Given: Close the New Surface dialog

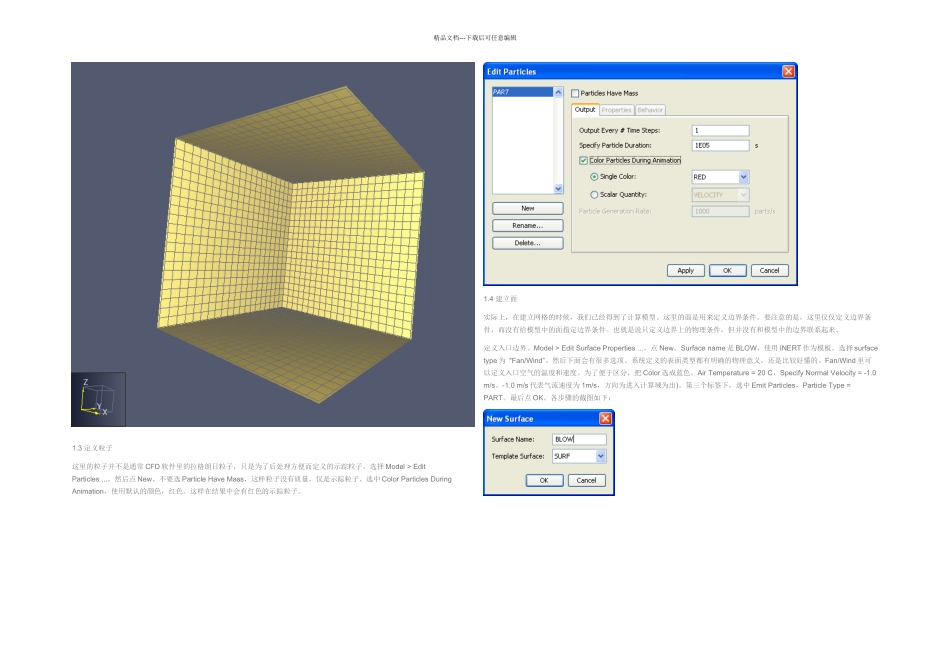Looking at the screenshot, I should coord(605,419).
